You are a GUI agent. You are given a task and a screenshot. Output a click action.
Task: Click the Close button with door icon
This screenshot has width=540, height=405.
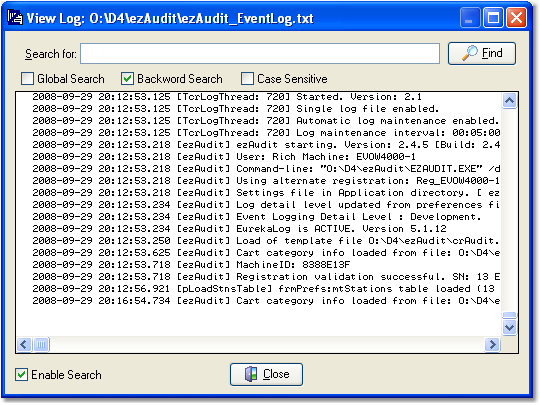[x=266, y=374]
